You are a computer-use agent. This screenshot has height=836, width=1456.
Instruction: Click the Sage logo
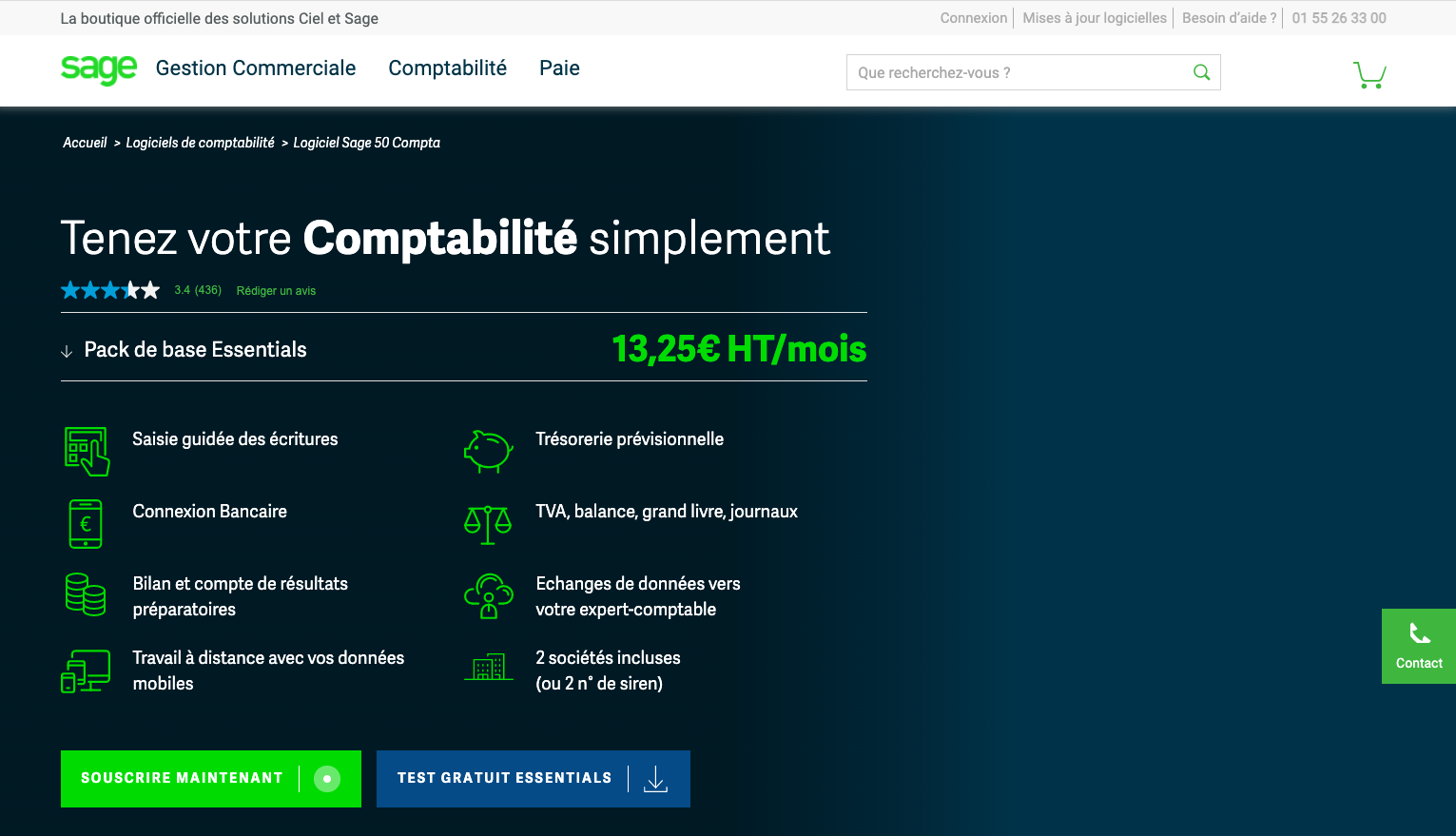point(99,68)
